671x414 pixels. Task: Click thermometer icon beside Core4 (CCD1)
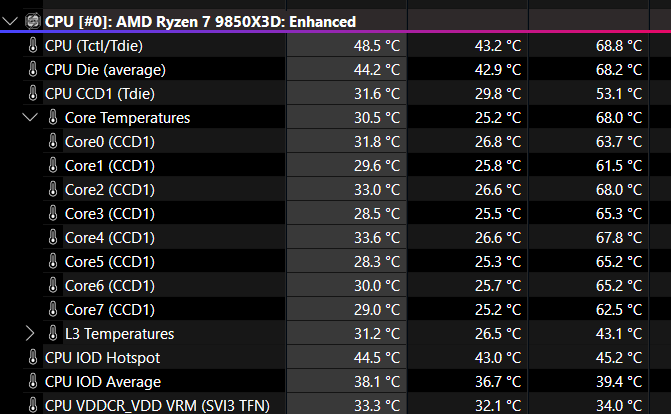[53, 237]
